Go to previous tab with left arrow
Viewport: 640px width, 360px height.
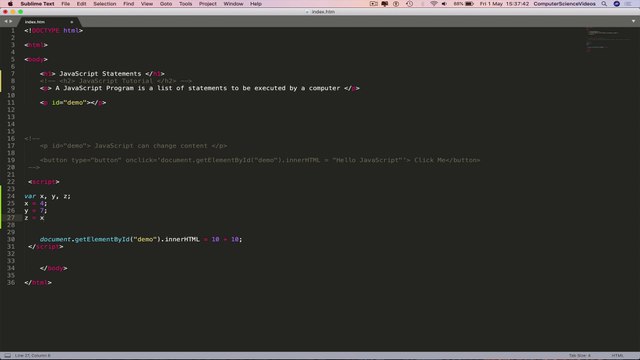6,21
